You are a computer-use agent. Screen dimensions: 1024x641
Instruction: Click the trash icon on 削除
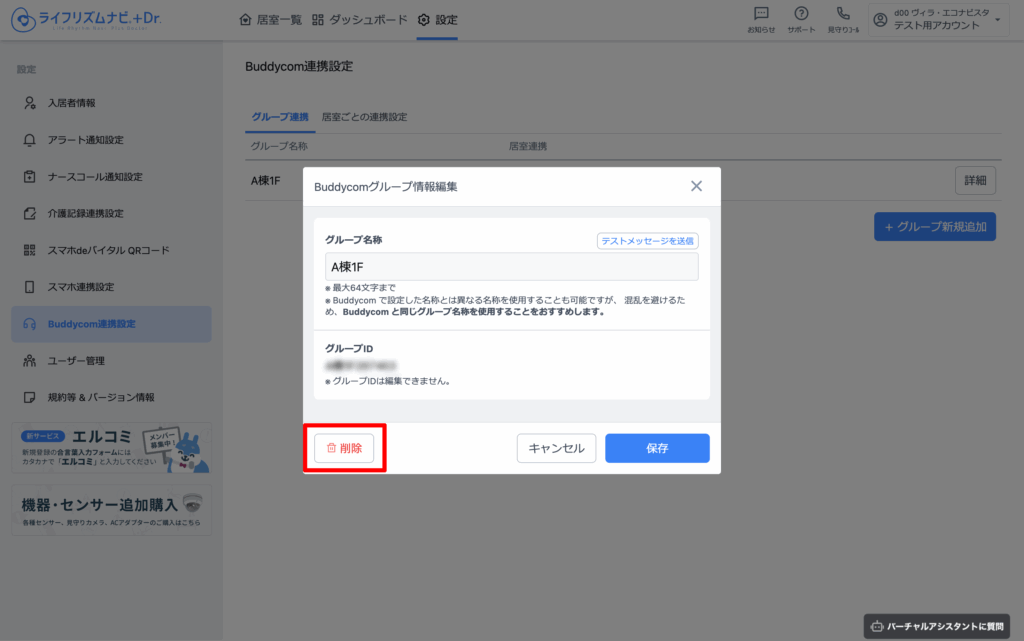331,448
